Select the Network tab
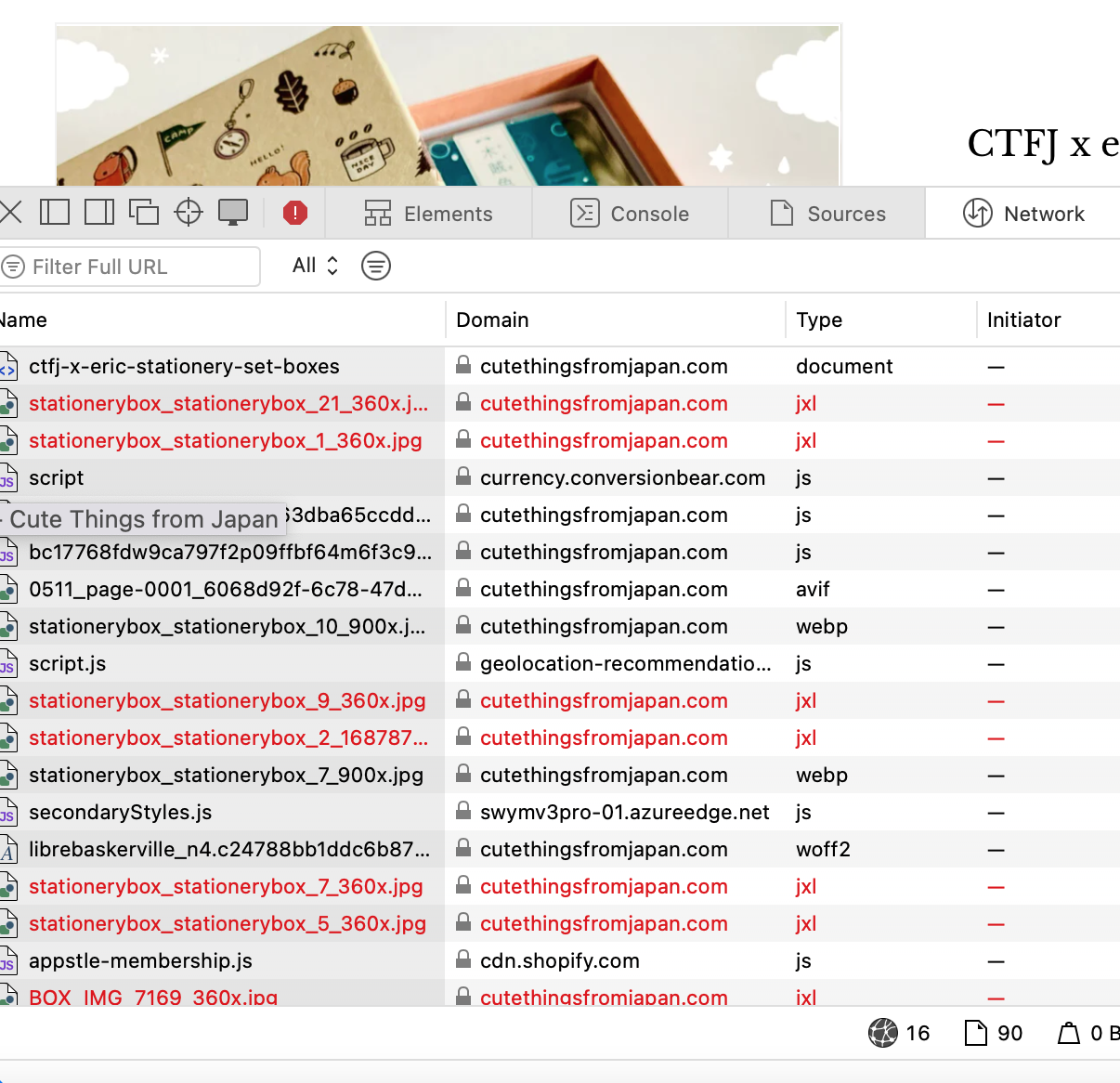 pos(1023,214)
